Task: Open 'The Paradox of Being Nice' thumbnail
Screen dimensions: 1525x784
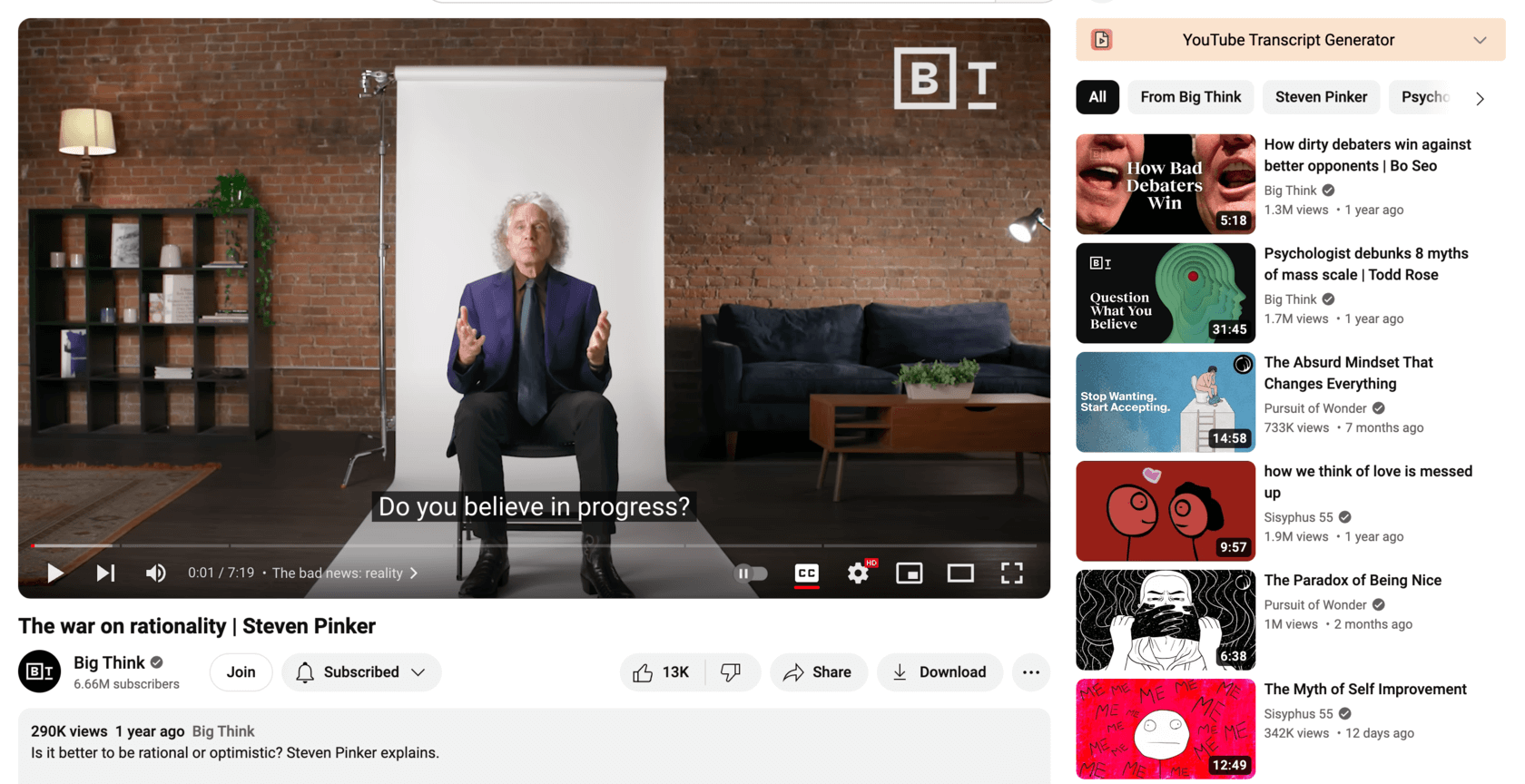Action: tap(1166, 620)
